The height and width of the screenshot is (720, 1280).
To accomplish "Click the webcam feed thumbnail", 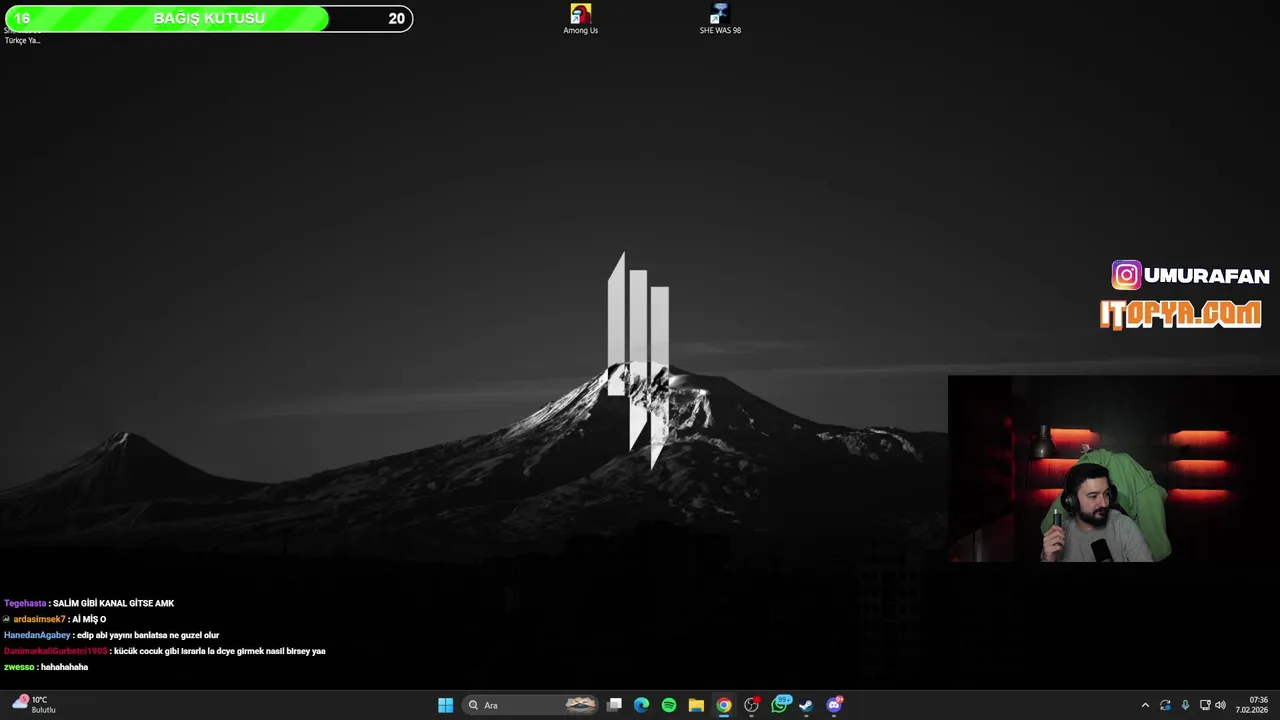I will point(1113,469).
